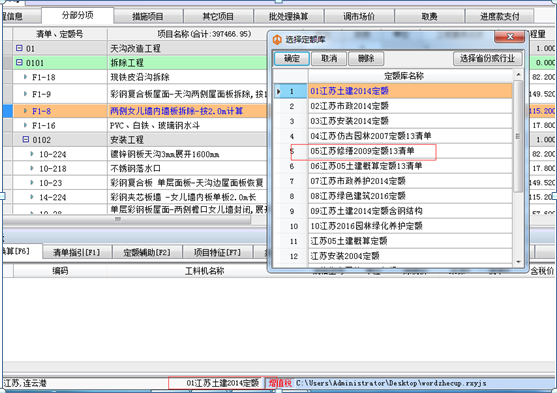The image size is (557, 393).
Task: Select 现铁皮沿沟拆除 item name cell
Action: pyautogui.click(x=188, y=77)
